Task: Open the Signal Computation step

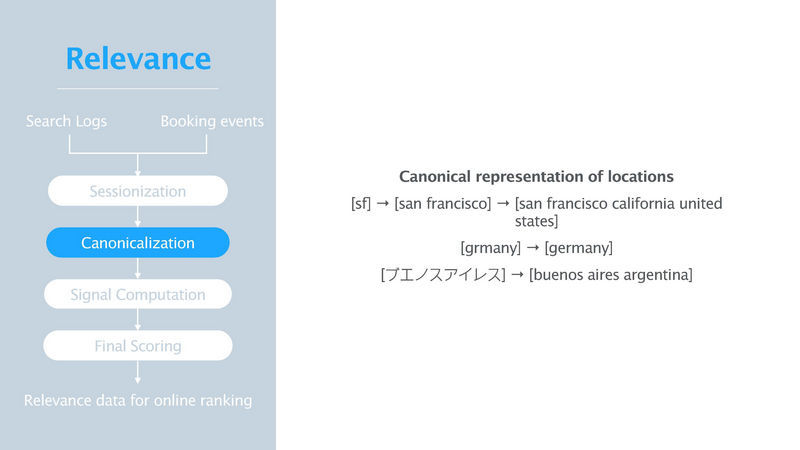Action: pyautogui.click(x=138, y=295)
